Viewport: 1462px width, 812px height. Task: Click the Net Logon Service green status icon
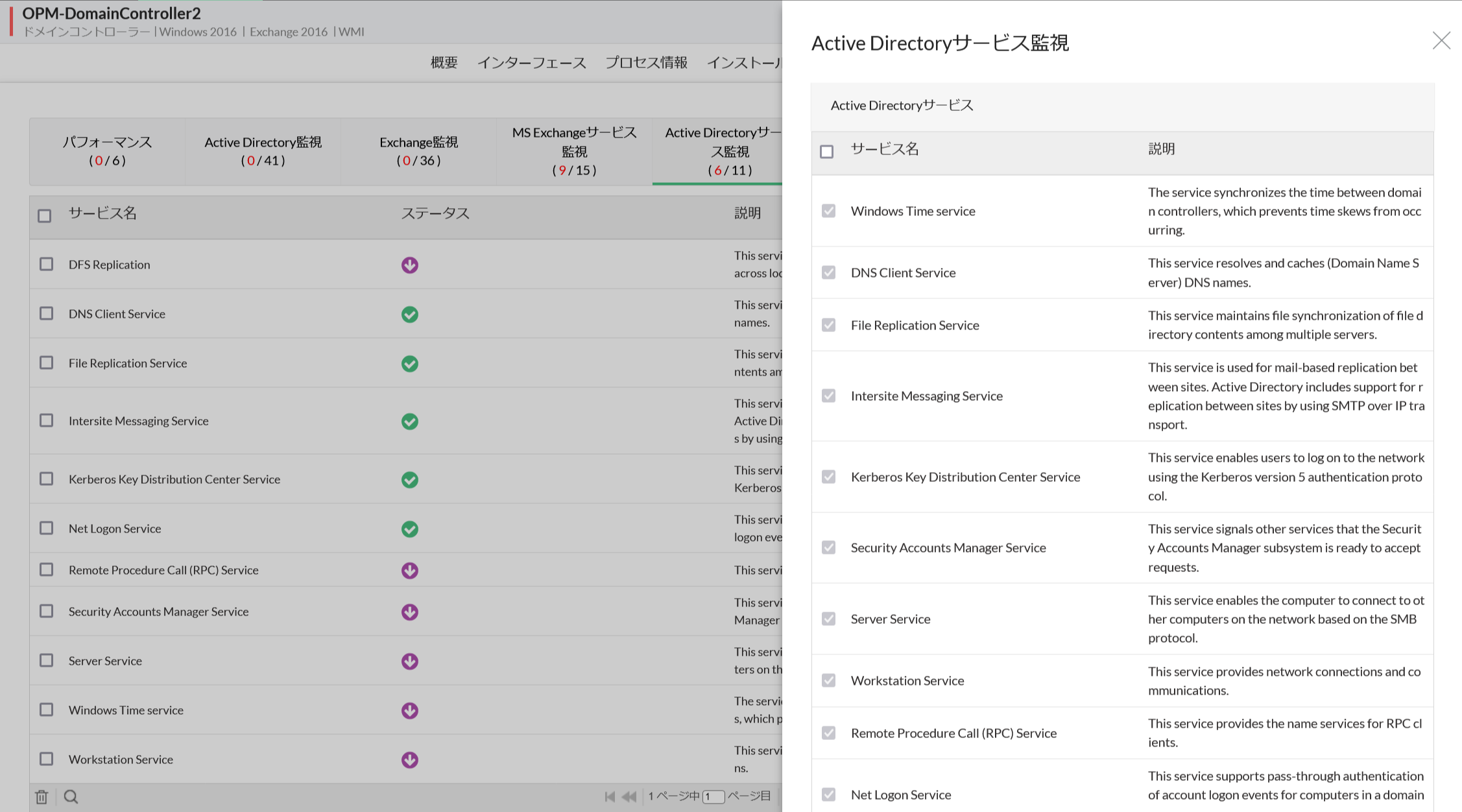point(409,529)
